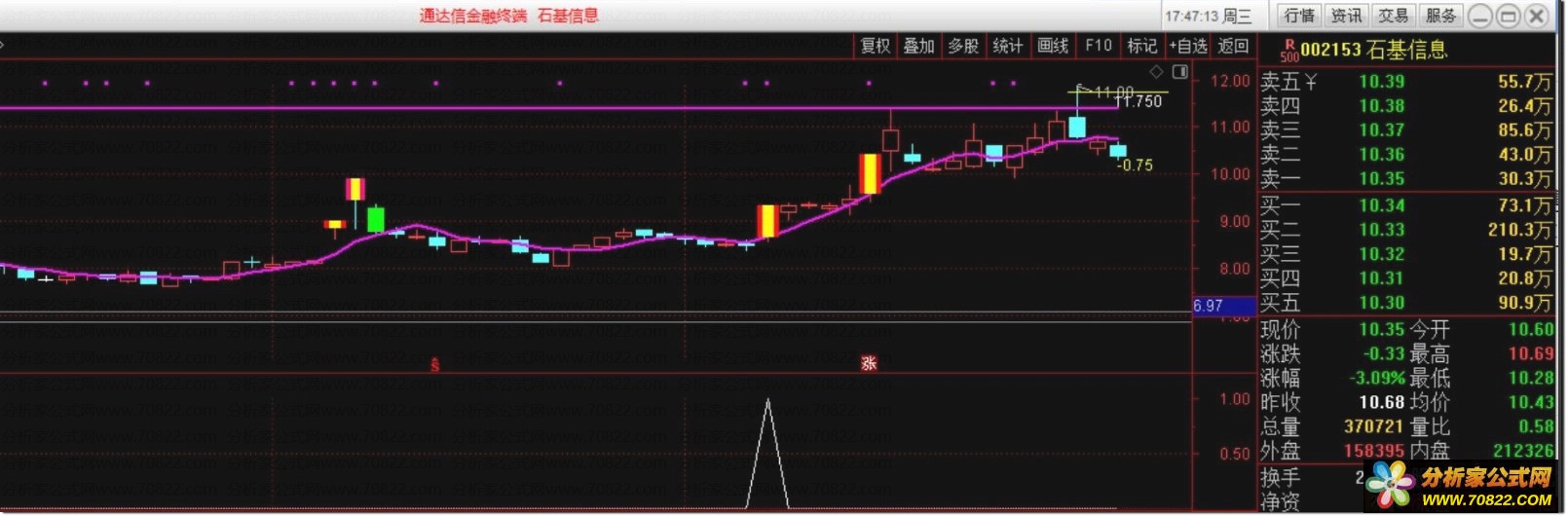The width and height of the screenshot is (1568, 516).
Task: Click the 1.00 indicator axis label
Action: (x=1235, y=399)
